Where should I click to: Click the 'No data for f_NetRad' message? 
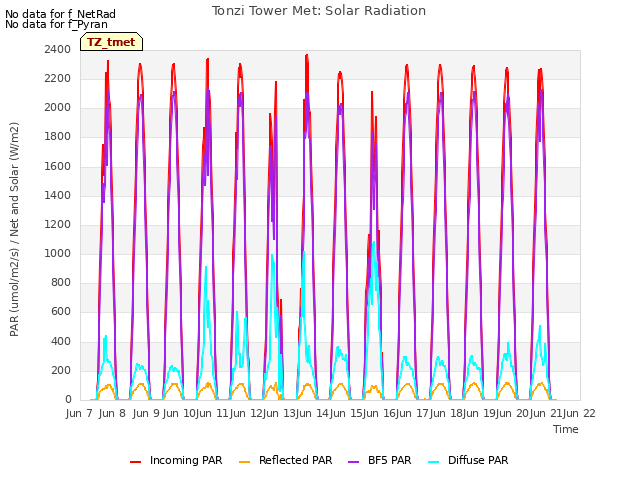pos(60,14)
